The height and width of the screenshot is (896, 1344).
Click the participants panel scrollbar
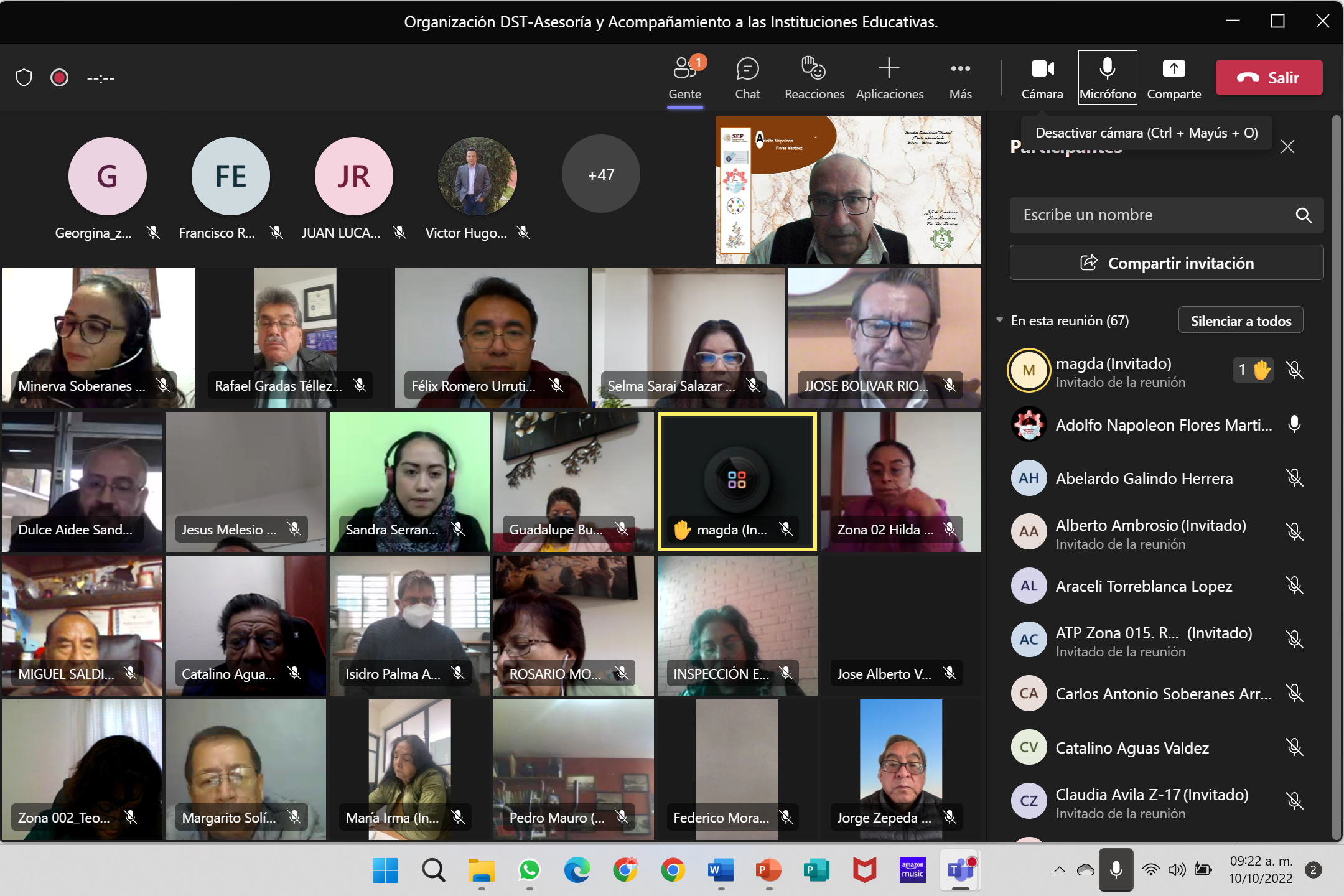coord(1337,476)
